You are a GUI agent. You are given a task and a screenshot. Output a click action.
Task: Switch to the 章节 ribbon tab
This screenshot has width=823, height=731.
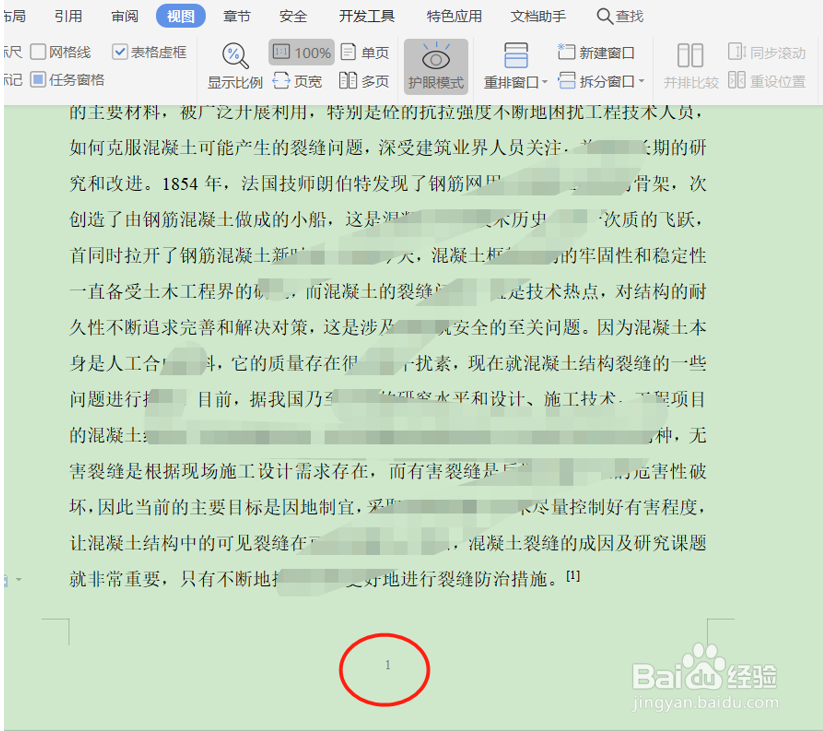click(x=237, y=15)
